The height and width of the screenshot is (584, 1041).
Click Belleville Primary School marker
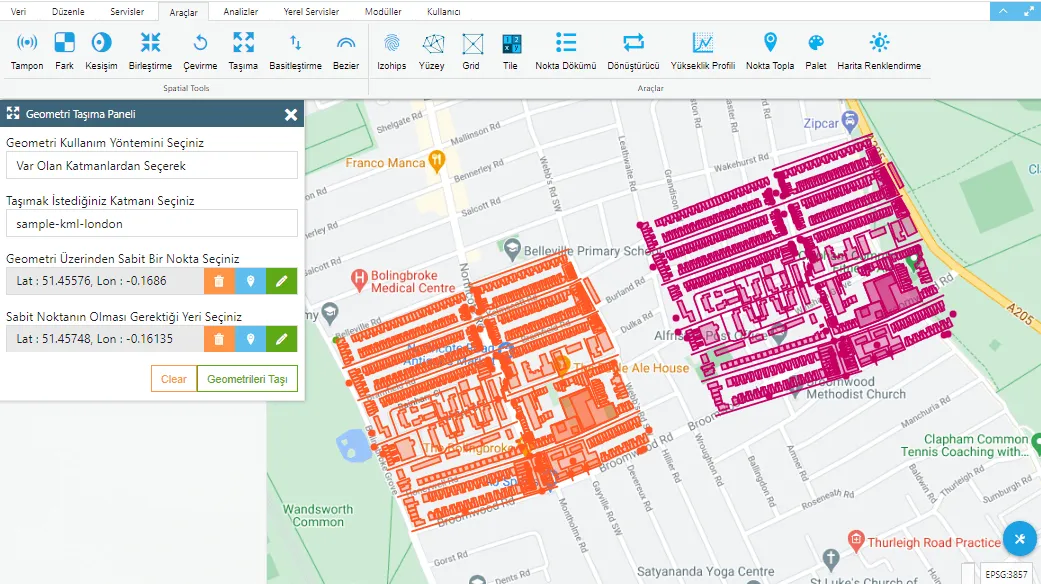511,249
